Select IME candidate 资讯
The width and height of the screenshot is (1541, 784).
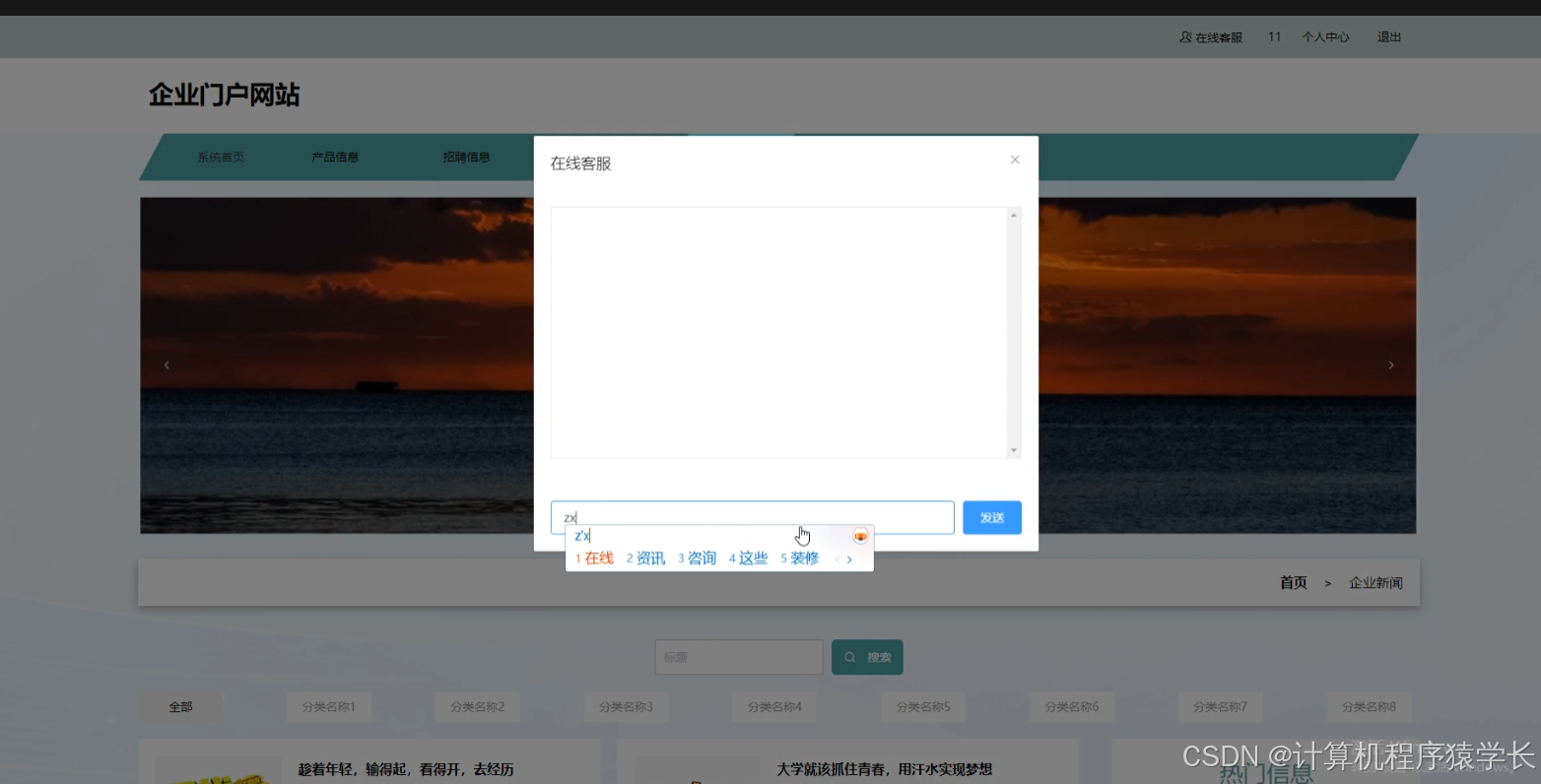(x=645, y=558)
